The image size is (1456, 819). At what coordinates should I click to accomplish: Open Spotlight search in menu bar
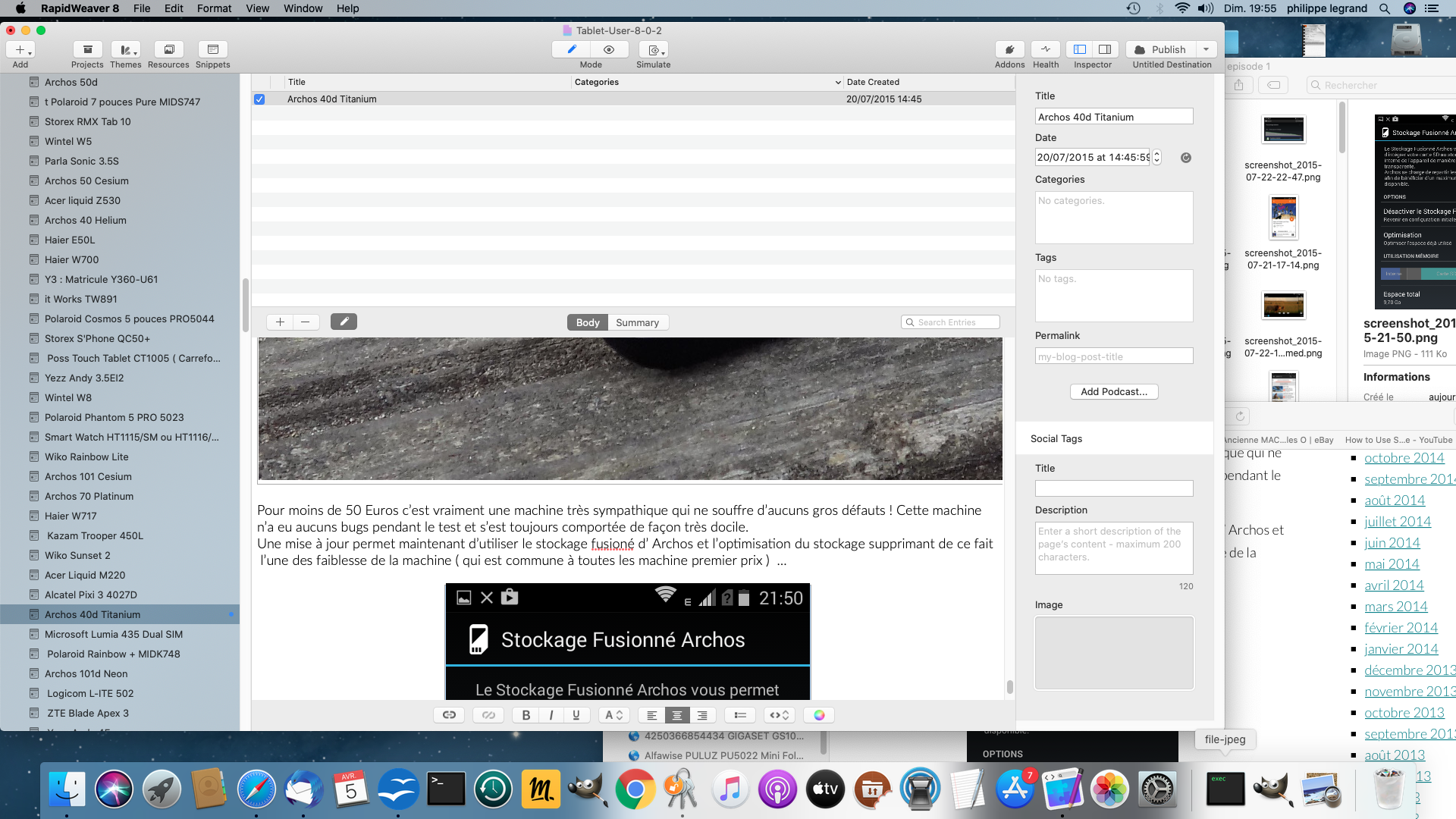(x=1385, y=8)
